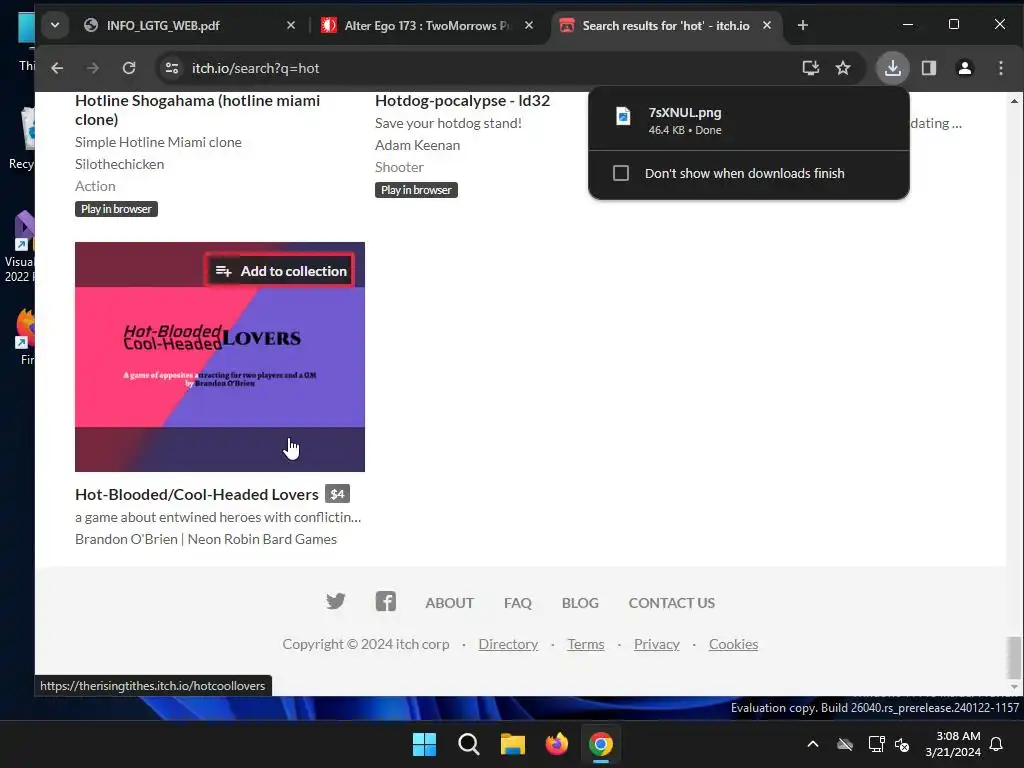Close the INFO_LGTG_WEB.pdf tab
Screen dimensions: 1024x768
click(291, 25)
